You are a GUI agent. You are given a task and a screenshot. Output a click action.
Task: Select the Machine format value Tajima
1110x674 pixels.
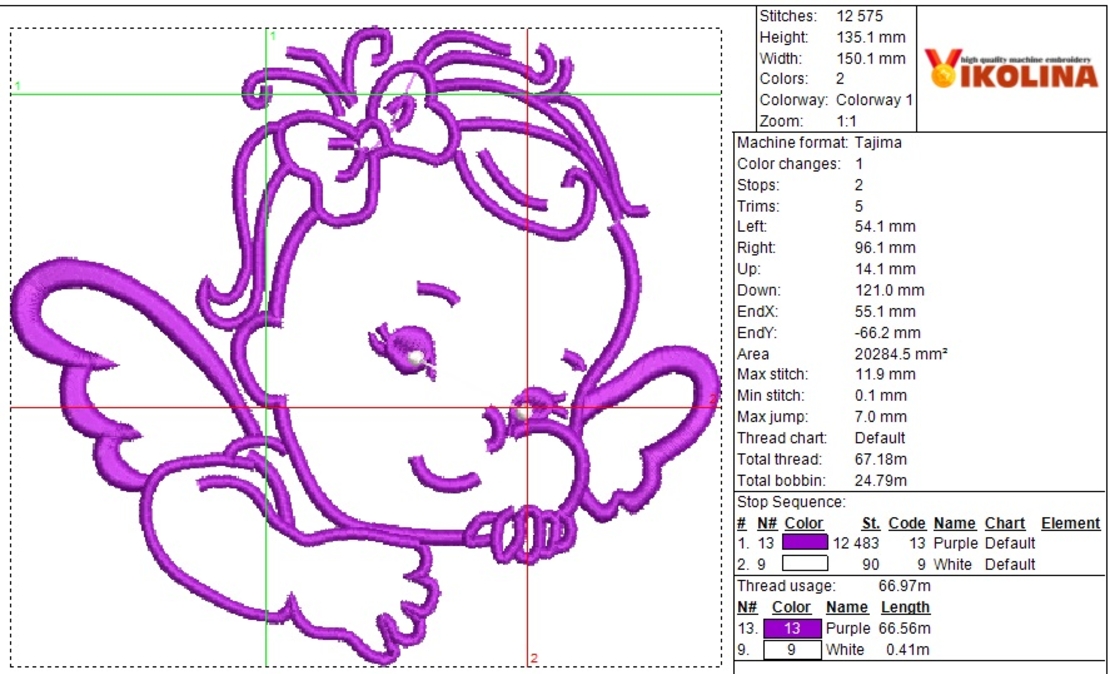[879, 142]
